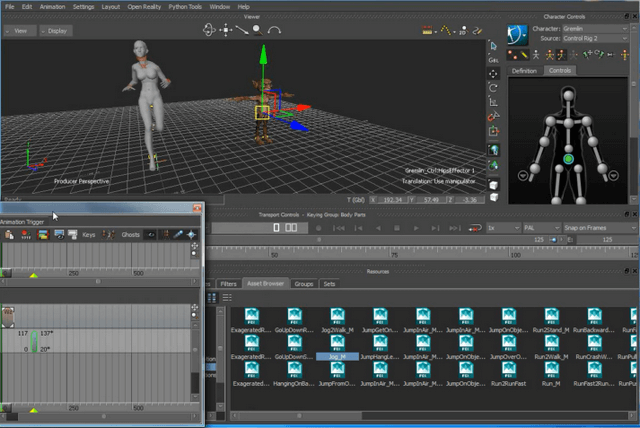The image size is (640, 428).
Task: Click the hips effector on character figure
Action: click(567, 159)
